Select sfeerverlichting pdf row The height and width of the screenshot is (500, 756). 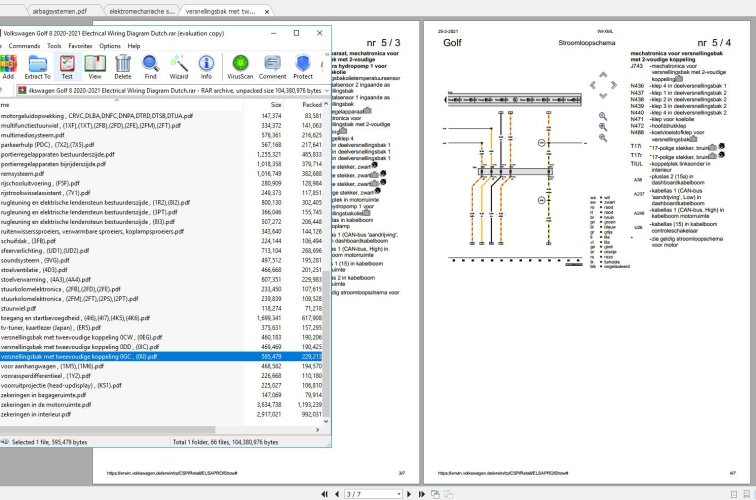[162, 251]
